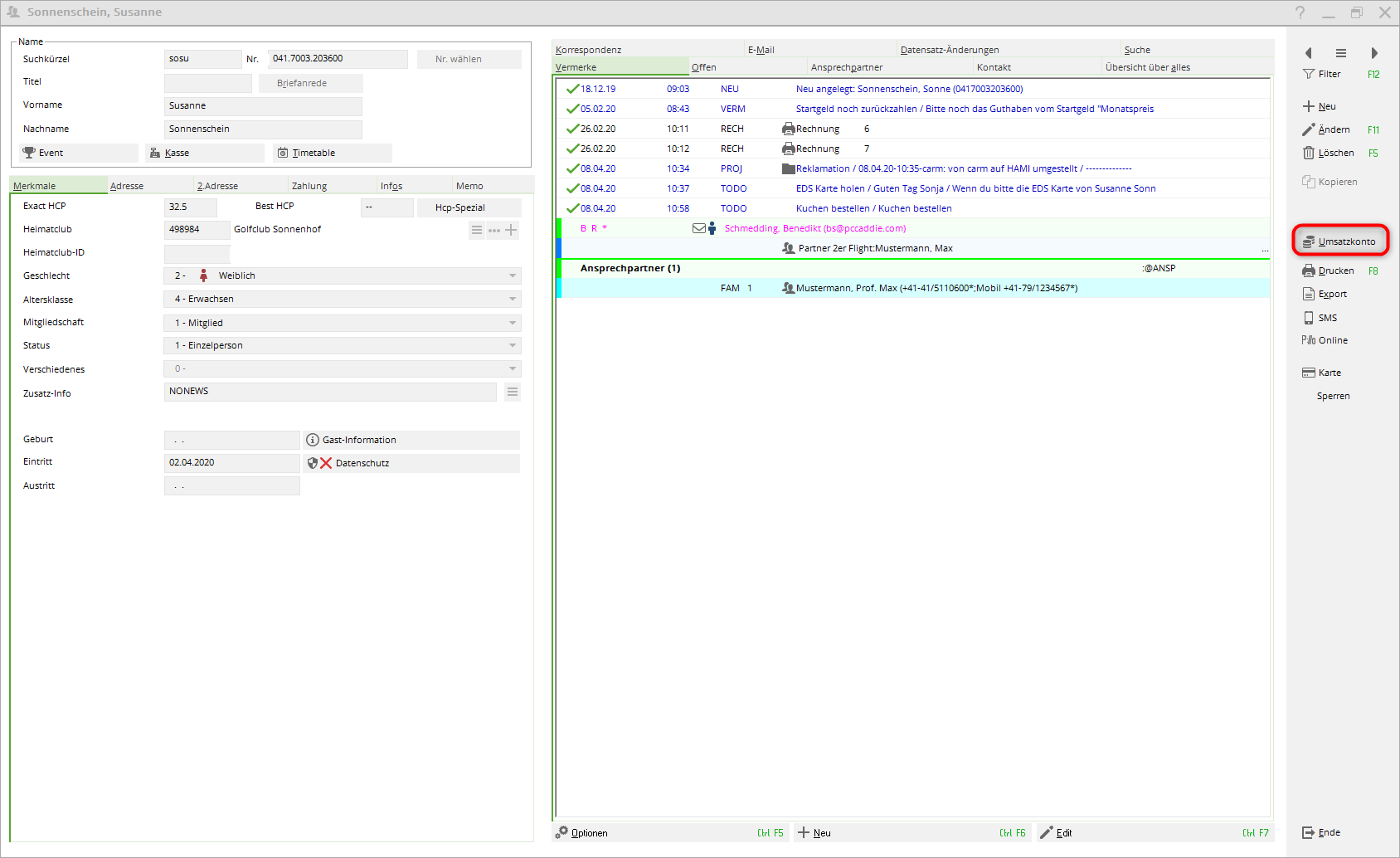This screenshot has width=1400, height=858.
Task: Click into the Vorname input field
Action: pyautogui.click(x=263, y=106)
